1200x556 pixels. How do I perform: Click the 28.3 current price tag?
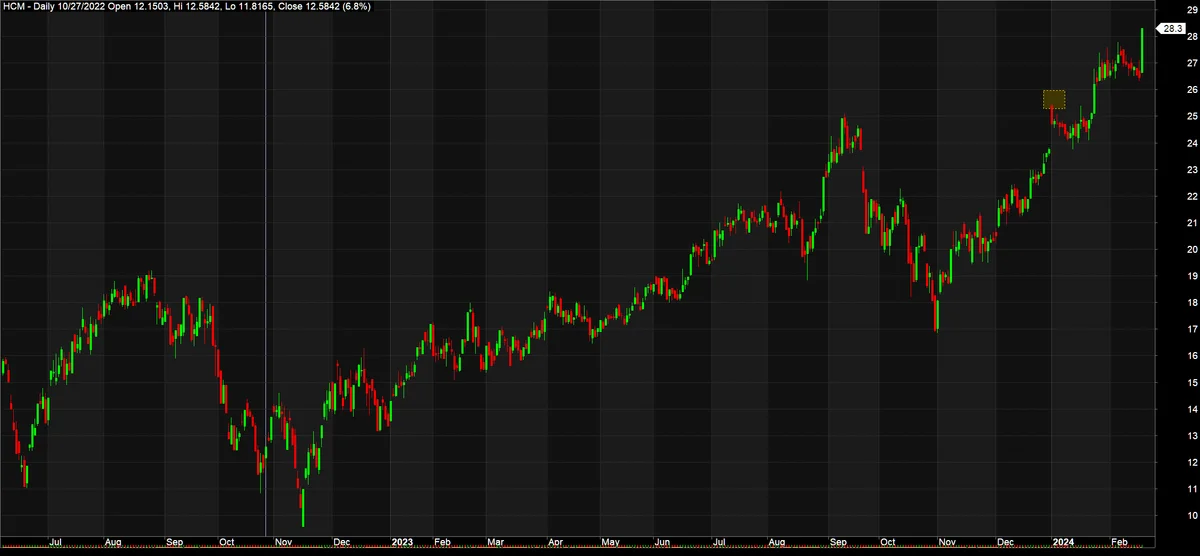[1171, 29]
